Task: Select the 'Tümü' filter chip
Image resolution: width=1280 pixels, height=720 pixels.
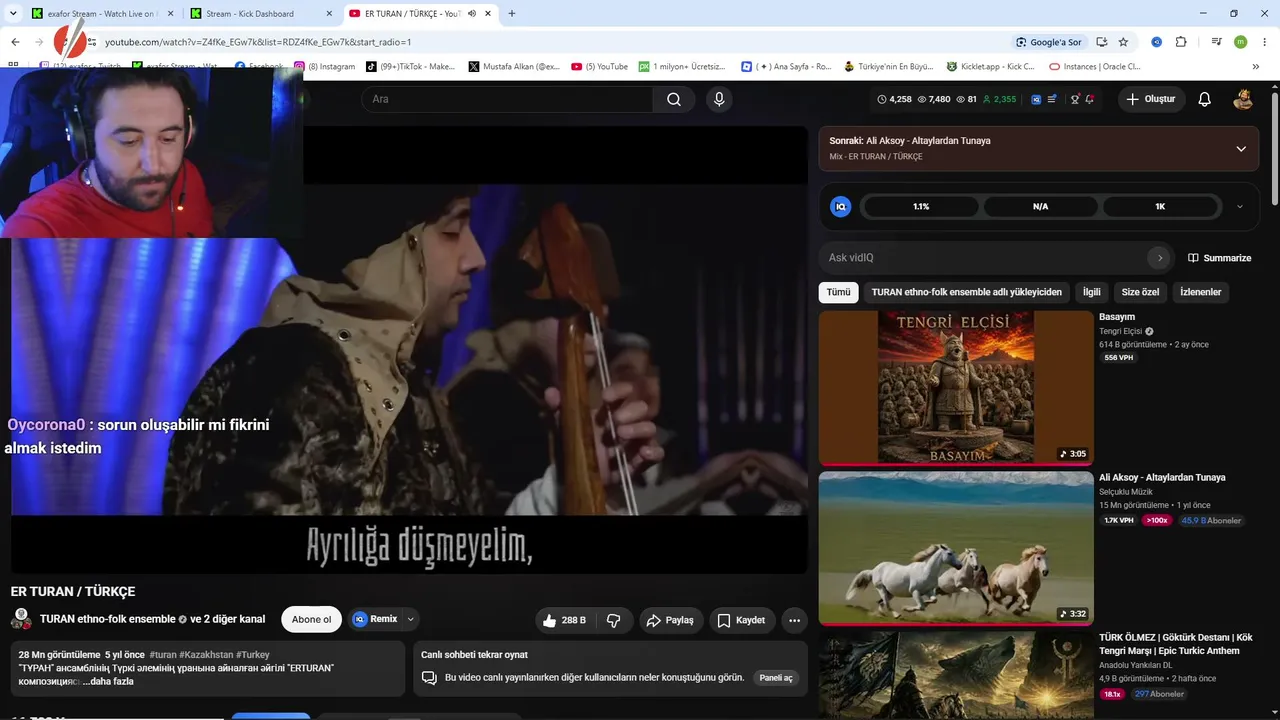Action: (839, 292)
